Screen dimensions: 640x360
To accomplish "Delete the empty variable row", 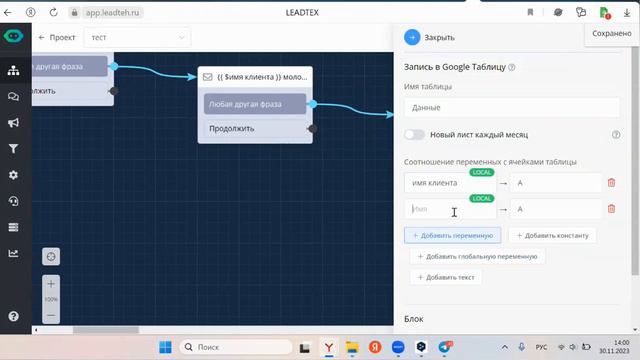I will pyautogui.click(x=611, y=209).
